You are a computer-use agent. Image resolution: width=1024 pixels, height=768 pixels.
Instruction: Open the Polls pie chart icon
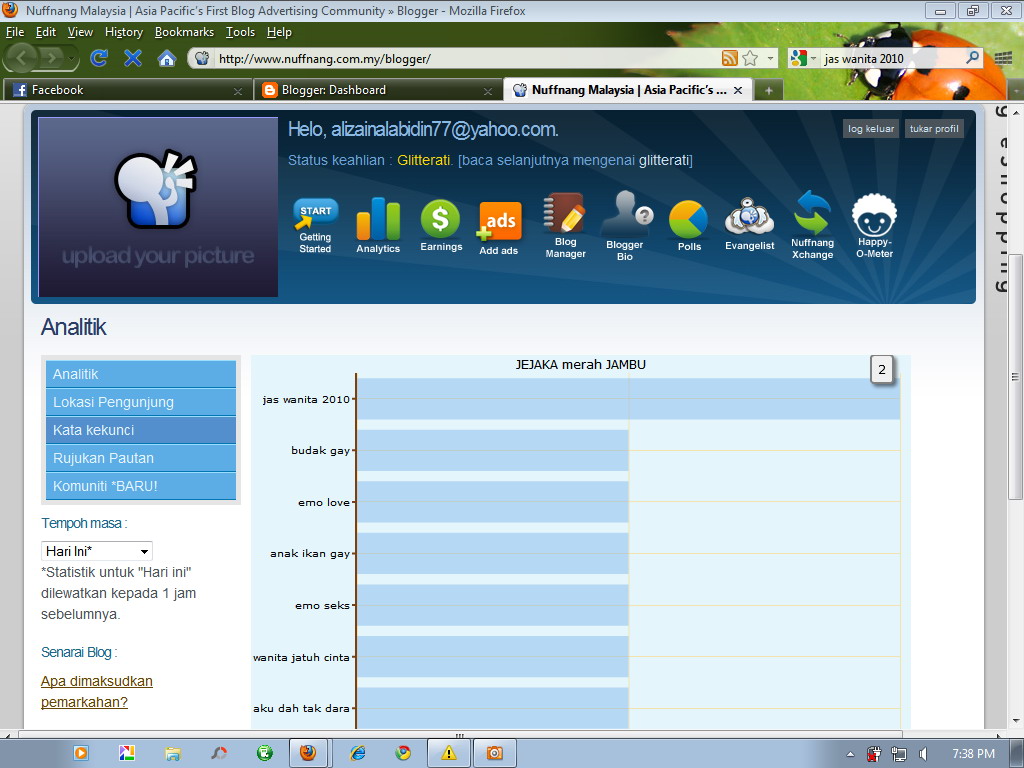point(689,225)
